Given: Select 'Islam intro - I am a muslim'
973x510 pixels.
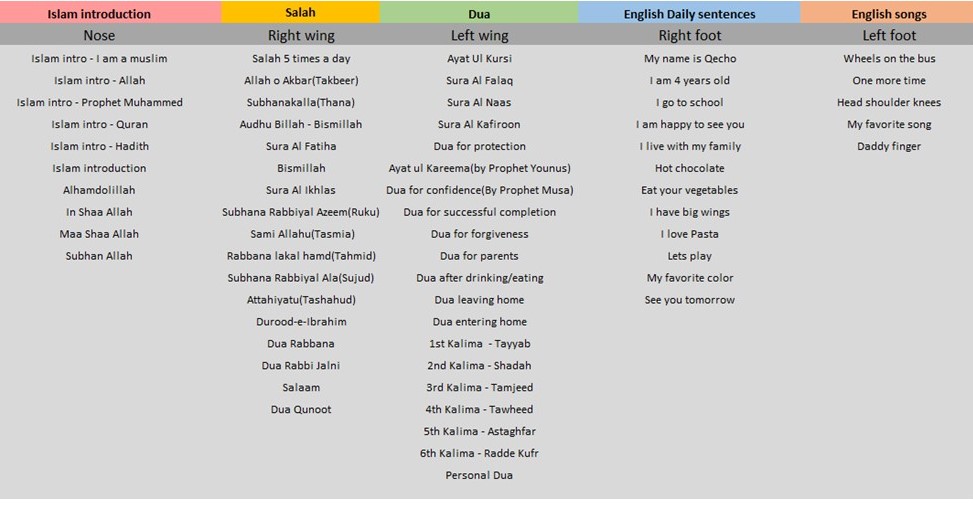Looking at the screenshot, I should tap(99, 59).
